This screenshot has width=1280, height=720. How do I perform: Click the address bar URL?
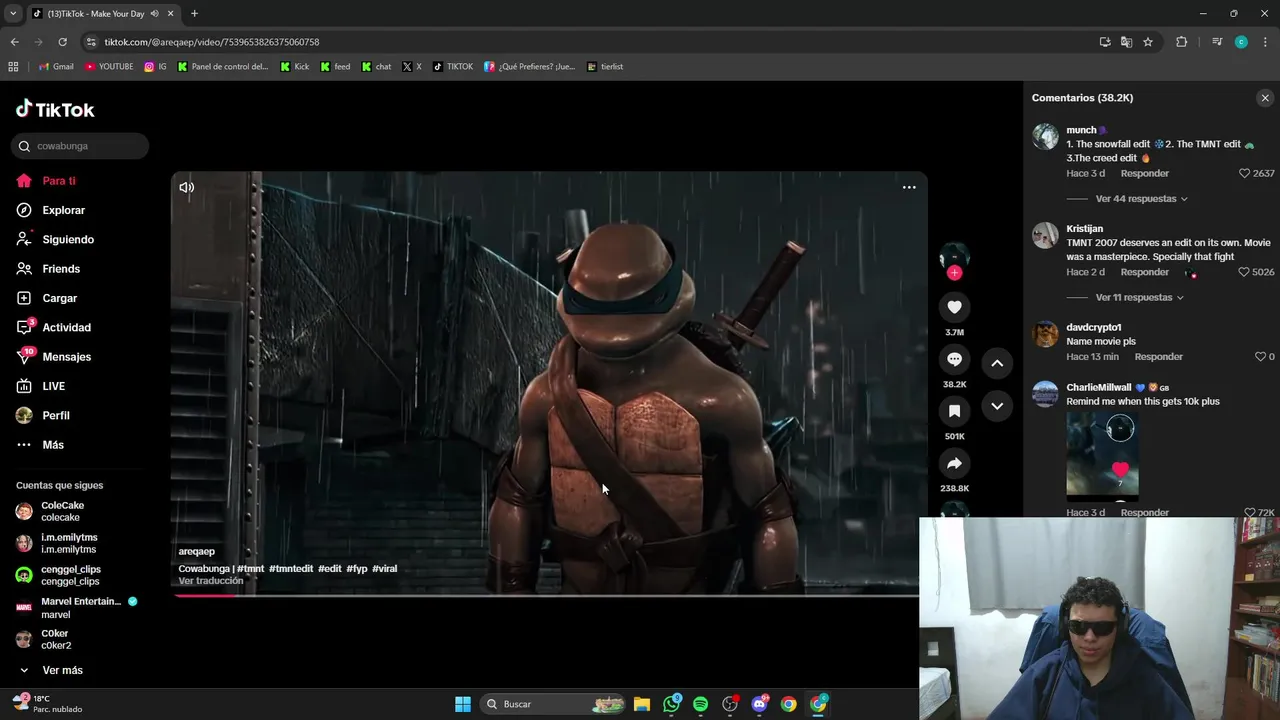coord(212,42)
